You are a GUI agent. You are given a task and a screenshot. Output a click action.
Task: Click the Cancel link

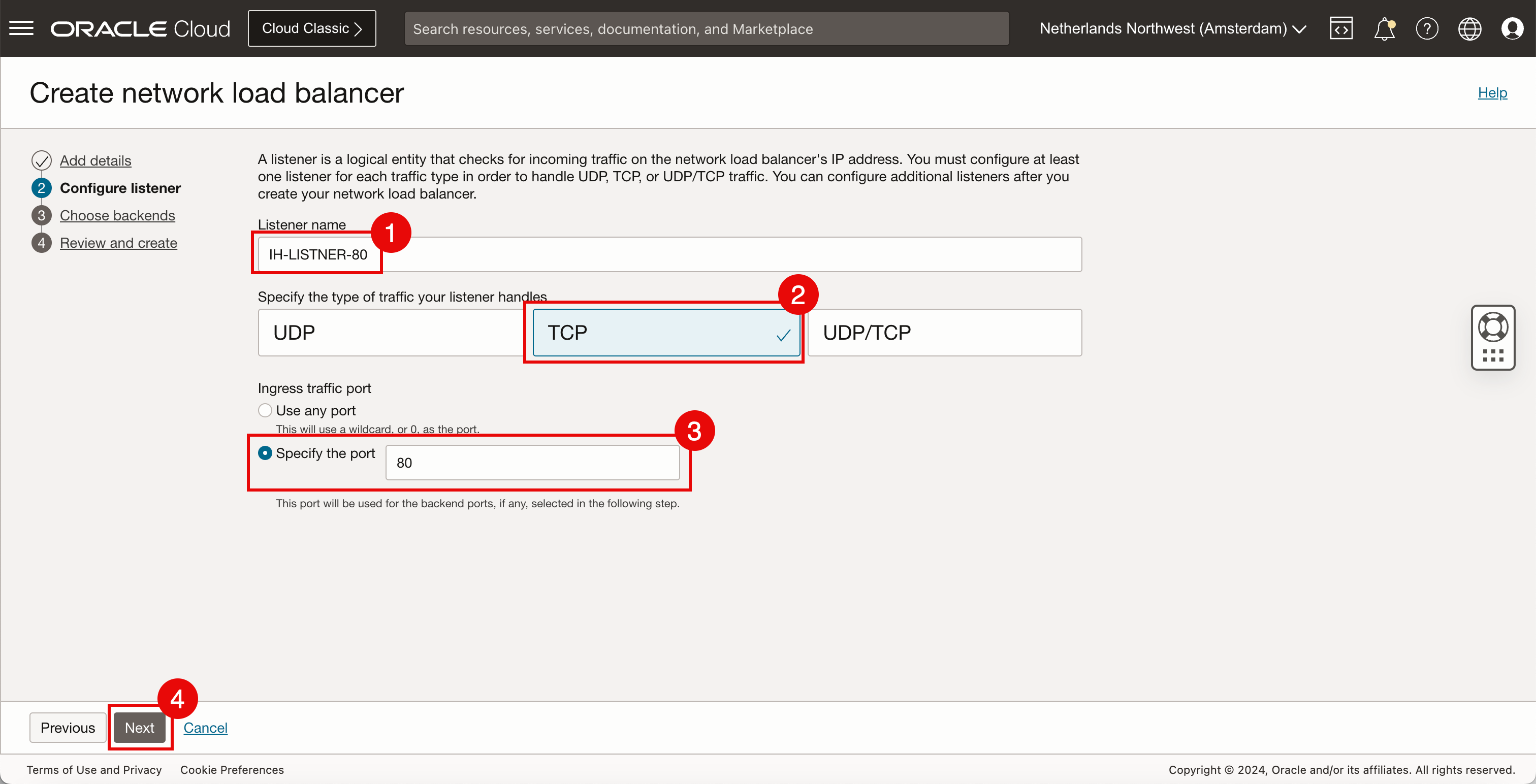(x=205, y=727)
